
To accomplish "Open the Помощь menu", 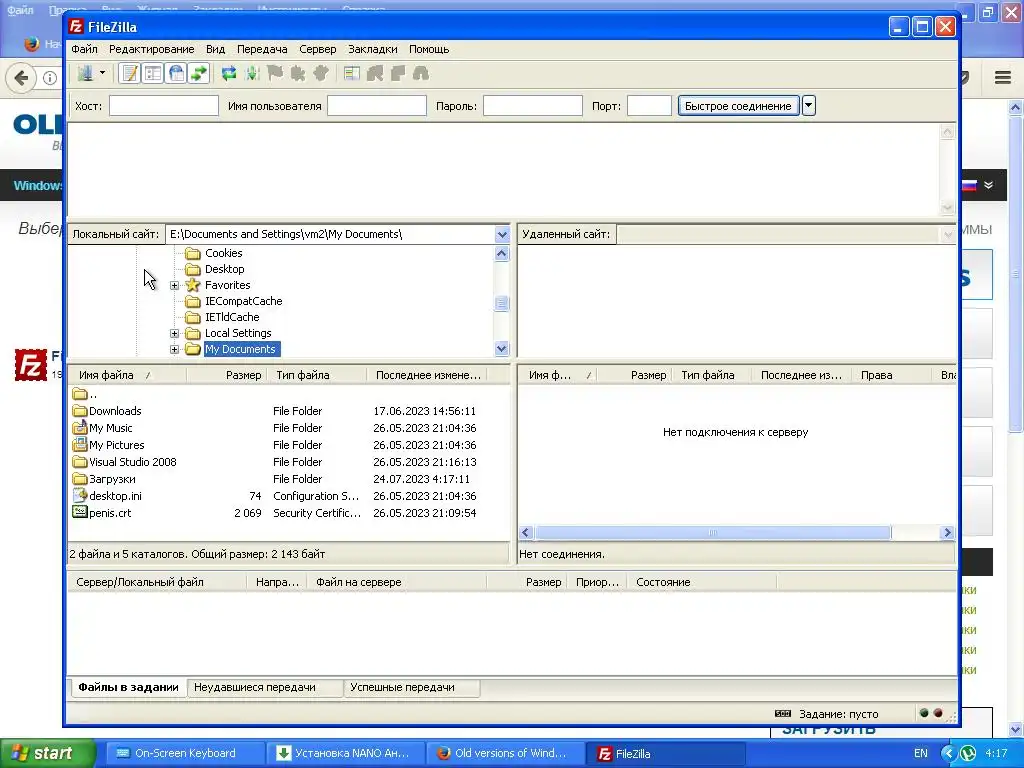I will coord(429,49).
